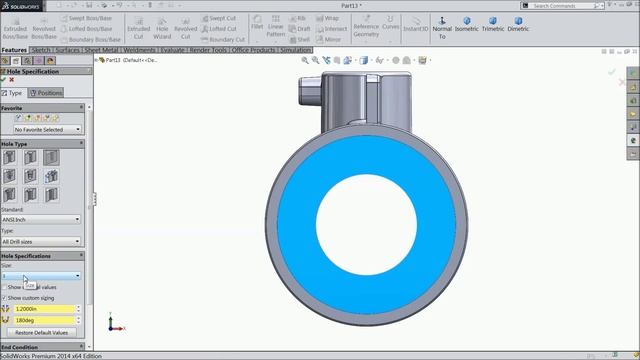Image resolution: width=640 pixels, height=360 pixels.
Task: Click the Zoom to Fit view icon
Action: [x=305, y=60]
